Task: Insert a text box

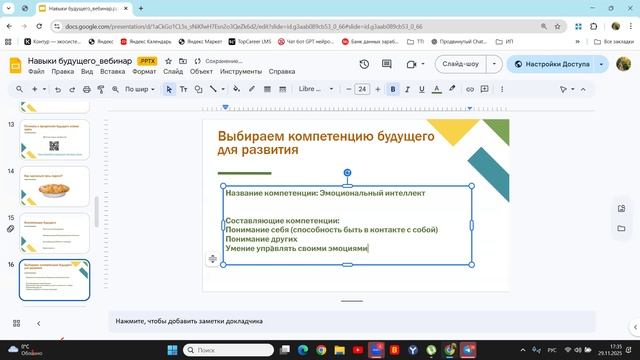Action: pyautogui.click(x=183, y=89)
